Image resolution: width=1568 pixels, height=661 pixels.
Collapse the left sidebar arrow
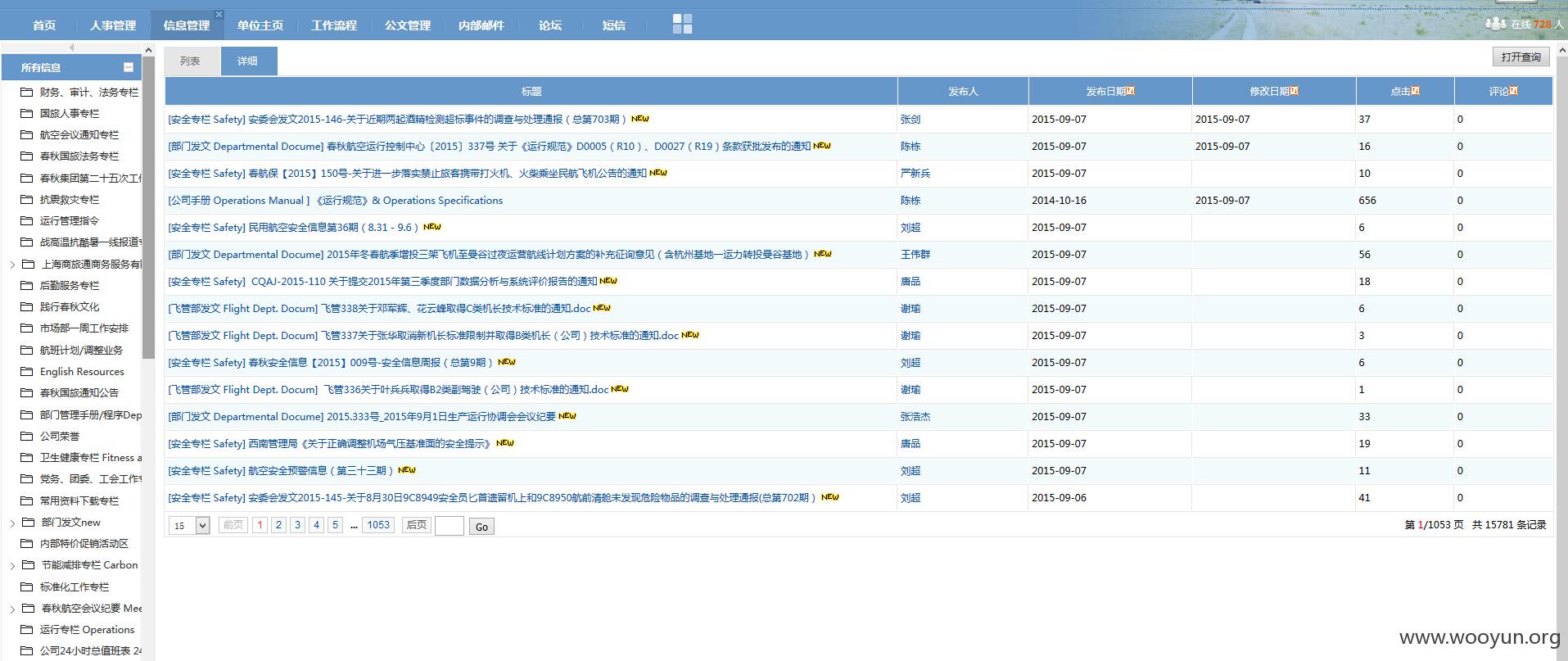(x=71, y=48)
